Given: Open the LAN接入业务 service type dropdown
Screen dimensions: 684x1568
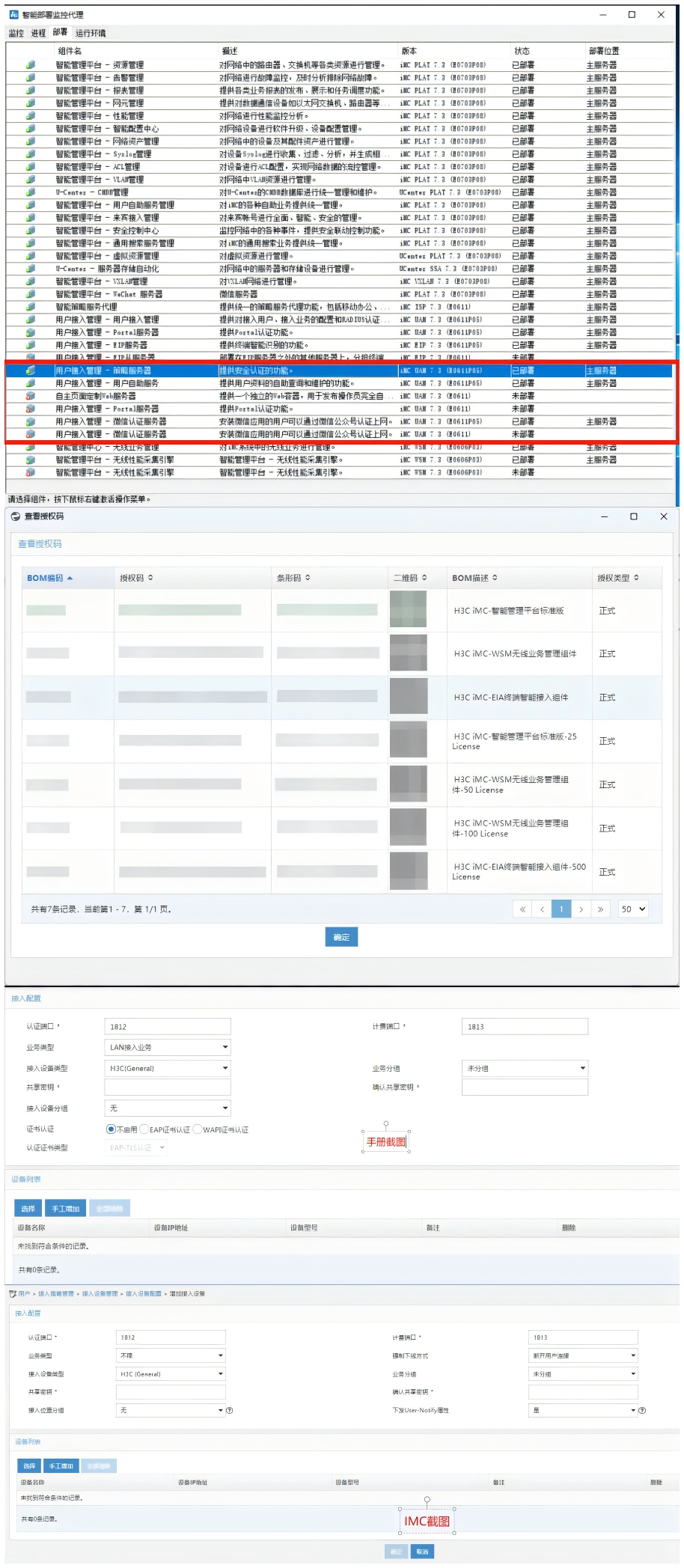Looking at the screenshot, I should point(168,1047).
